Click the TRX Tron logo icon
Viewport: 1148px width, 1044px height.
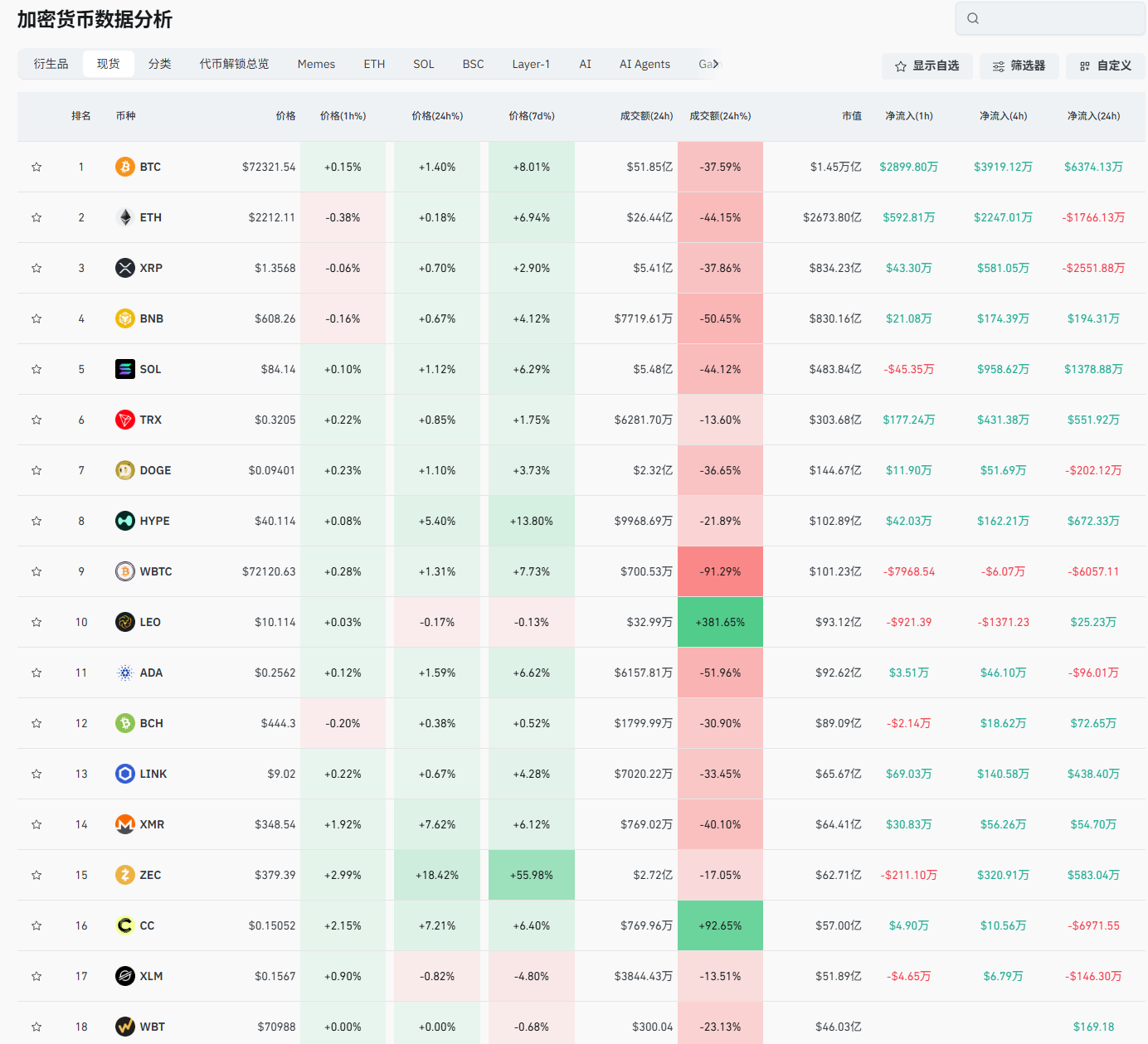pos(124,420)
